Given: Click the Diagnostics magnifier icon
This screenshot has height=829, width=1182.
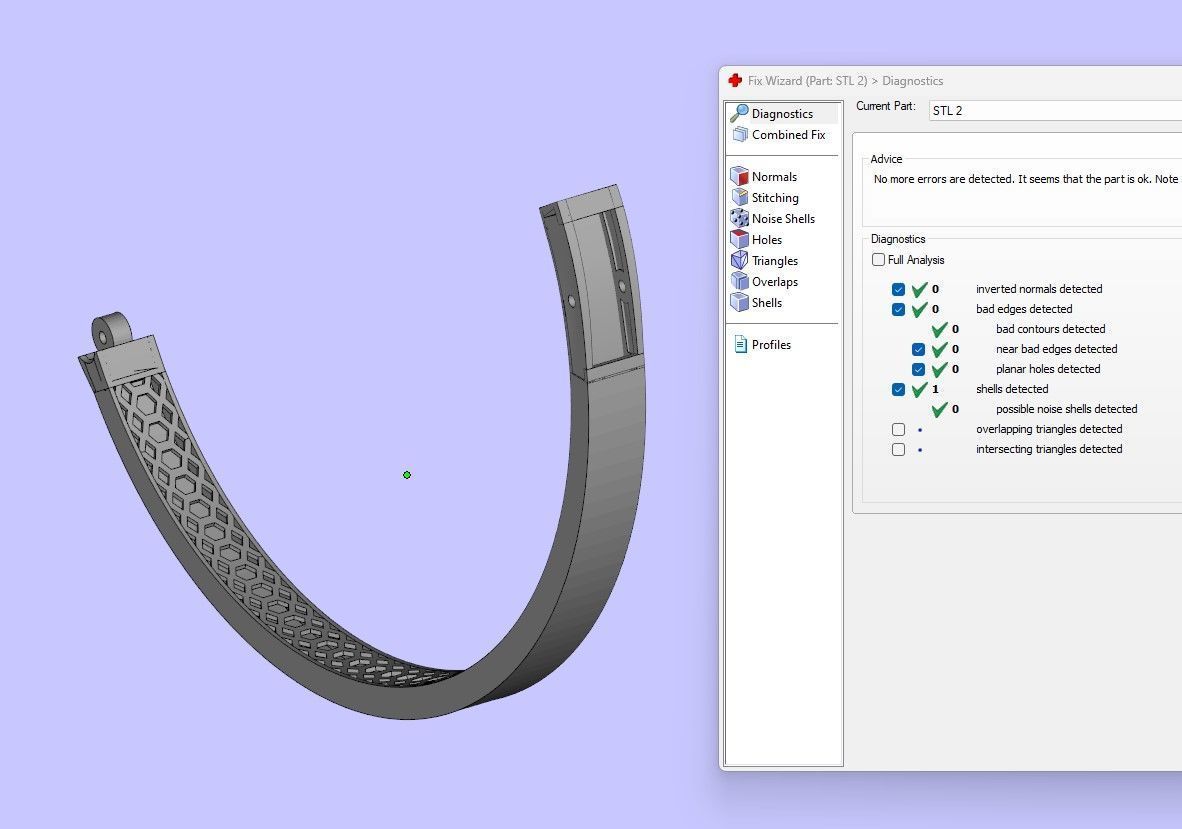Looking at the screenshot, I should click(740, 113).
